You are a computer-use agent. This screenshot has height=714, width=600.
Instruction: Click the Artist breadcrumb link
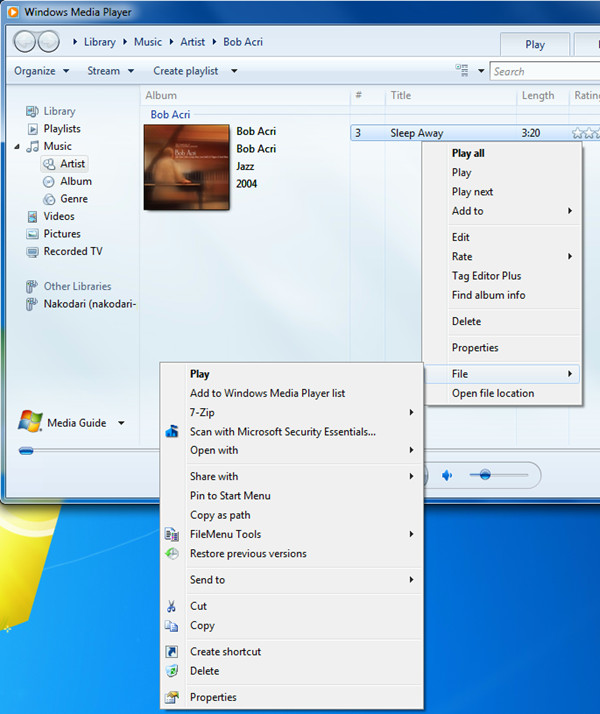coord(192,42)
